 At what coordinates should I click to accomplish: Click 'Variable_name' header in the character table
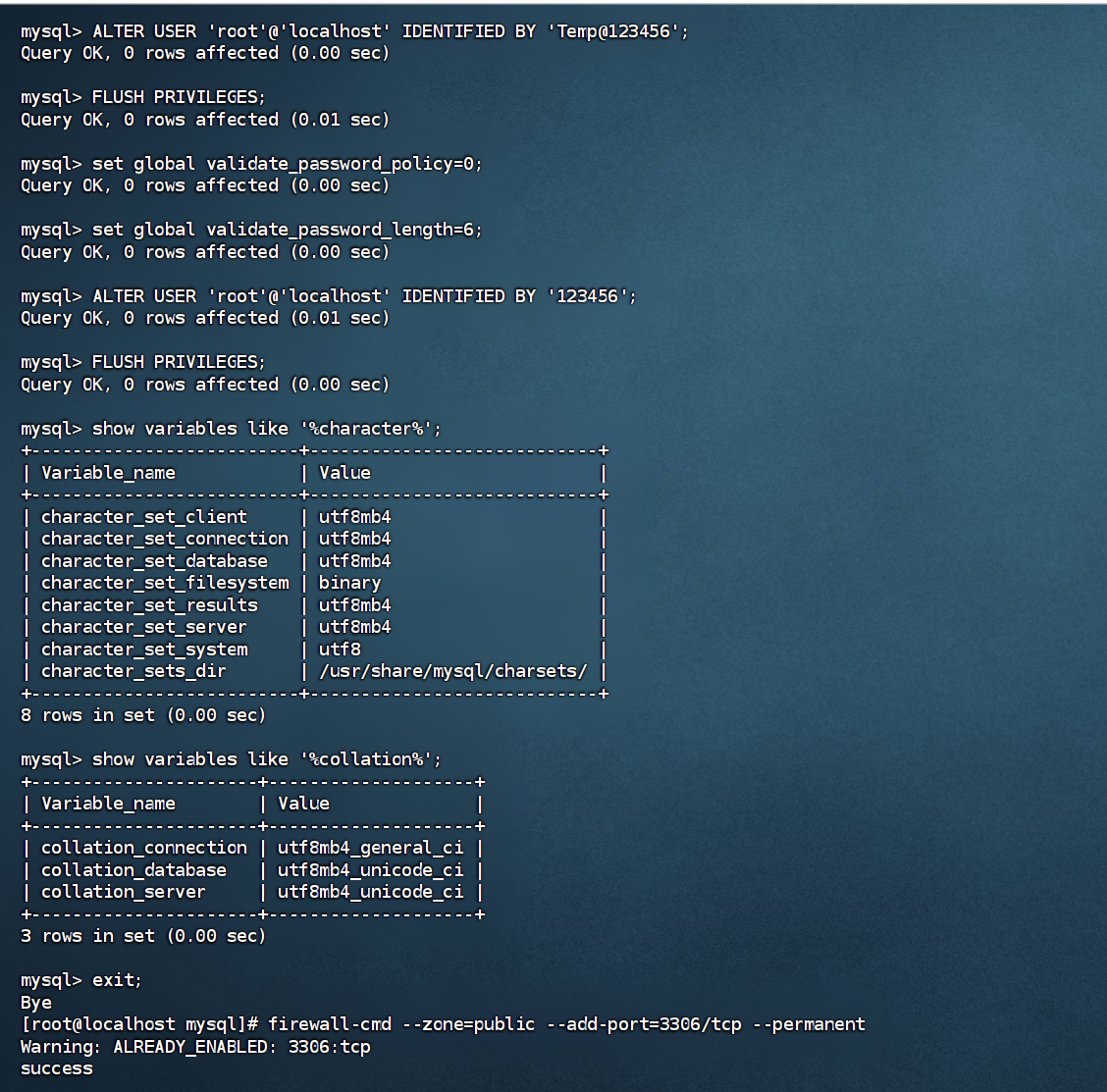tap(108, 473)
